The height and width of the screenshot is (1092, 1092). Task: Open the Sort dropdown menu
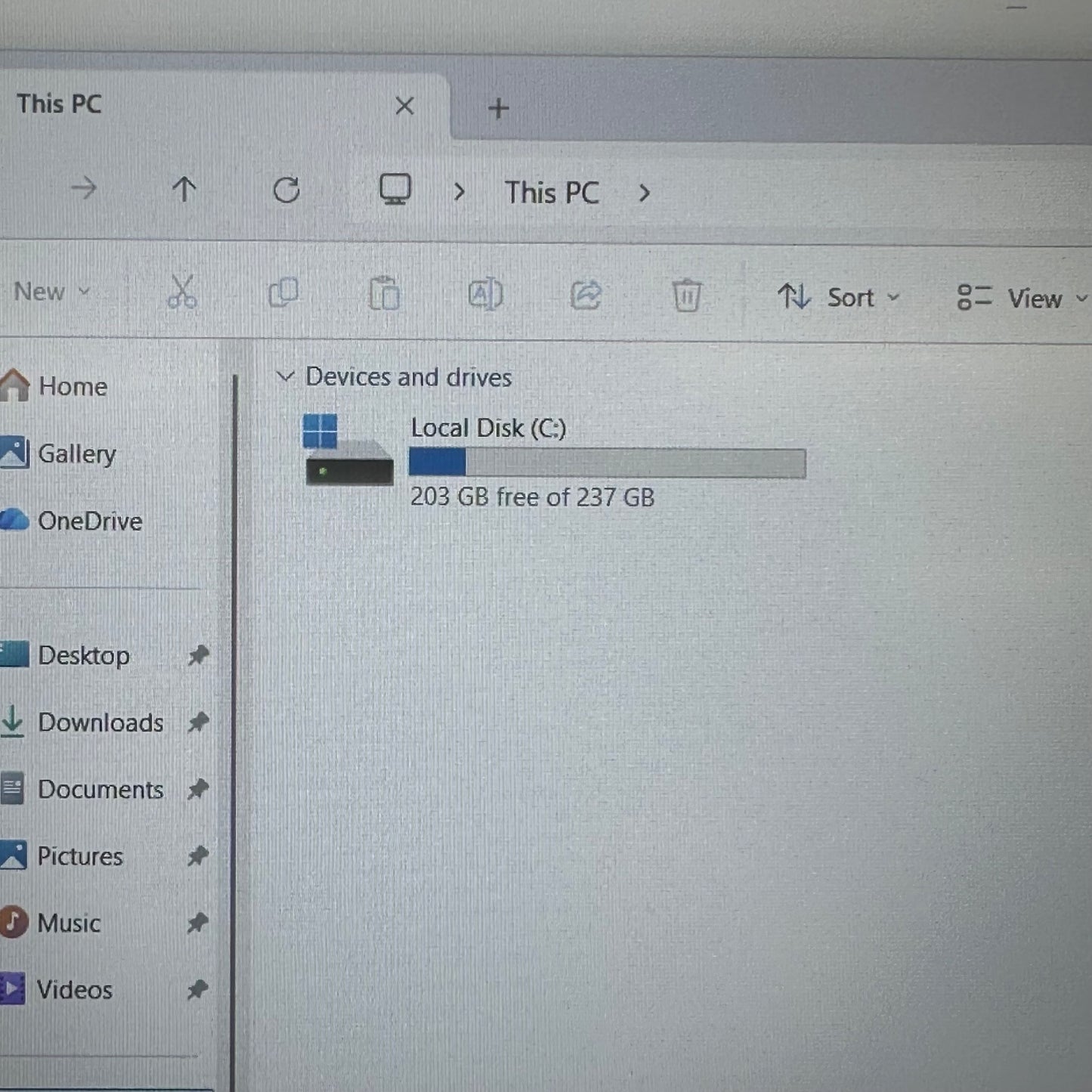(839, 298)
